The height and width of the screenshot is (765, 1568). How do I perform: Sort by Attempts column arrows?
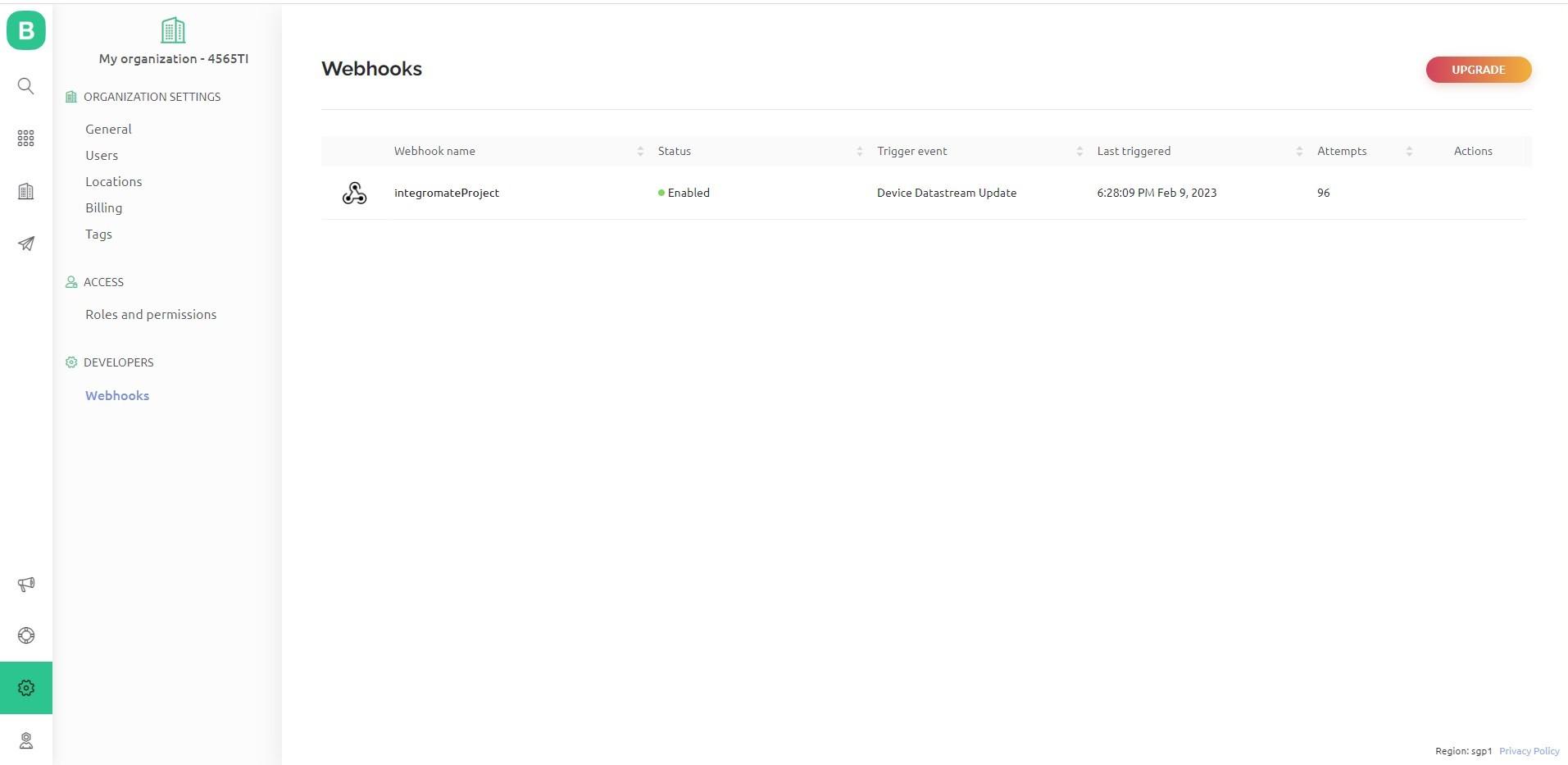click(x=1409, y=151)
